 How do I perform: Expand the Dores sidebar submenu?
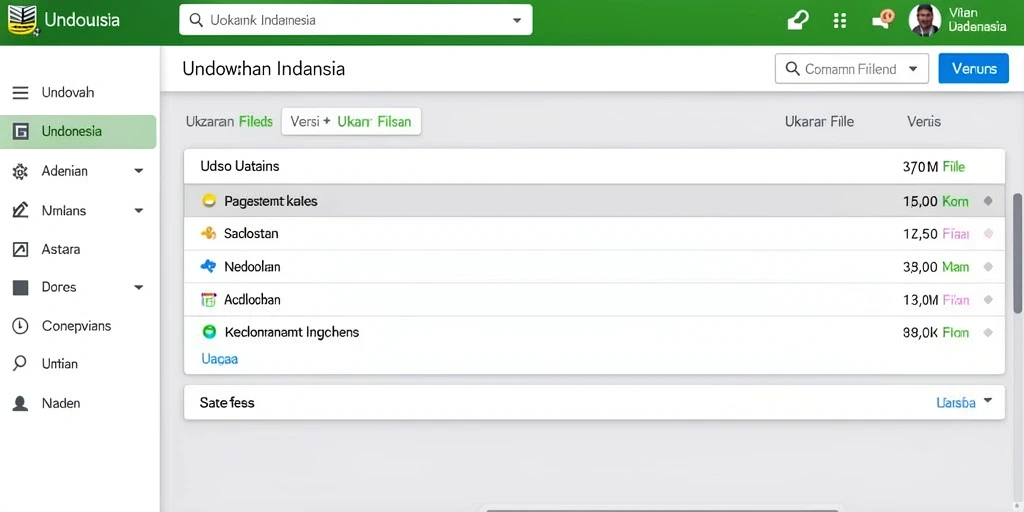(138, 287)
